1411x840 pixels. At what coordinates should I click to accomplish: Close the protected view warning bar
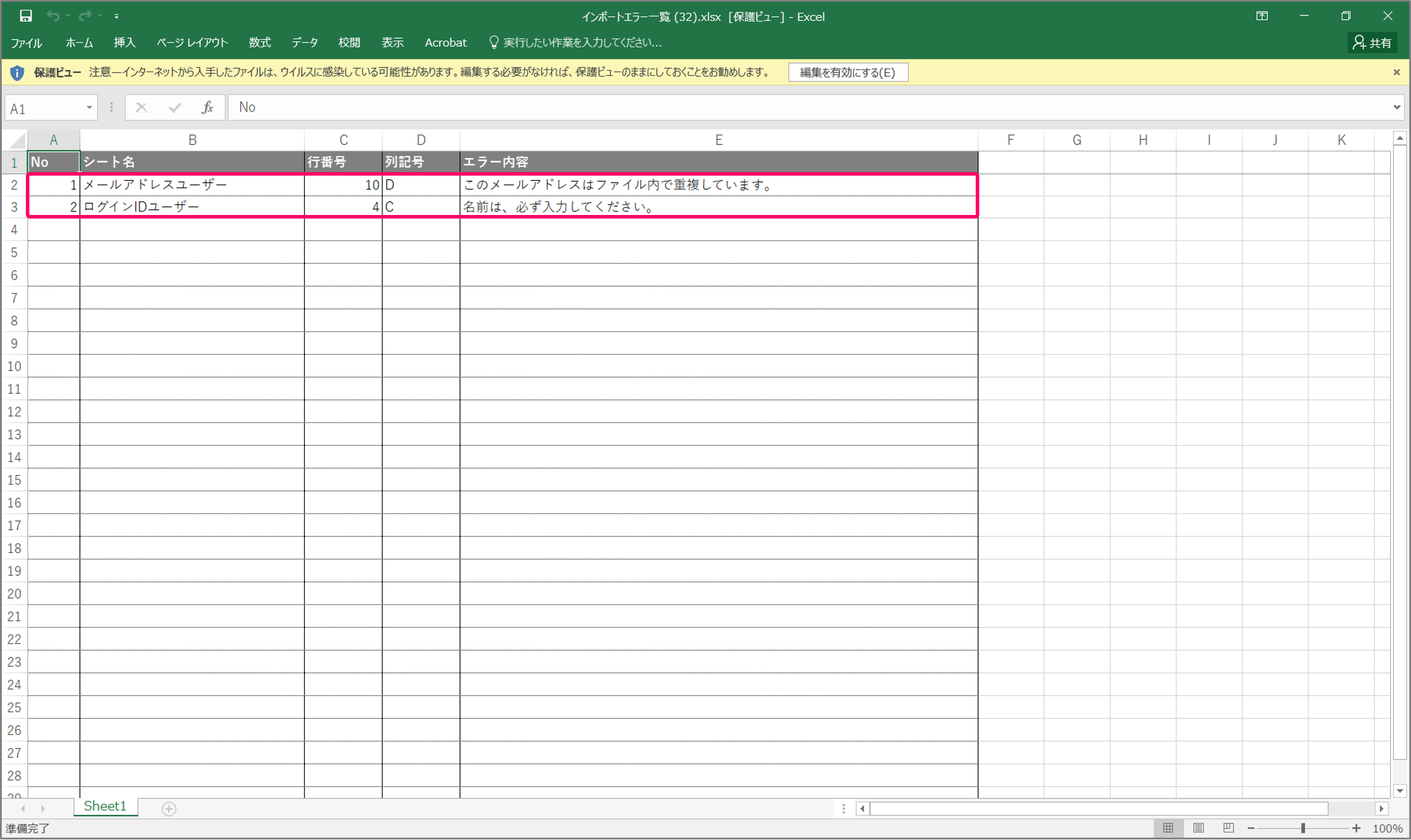pos(1396,72)
